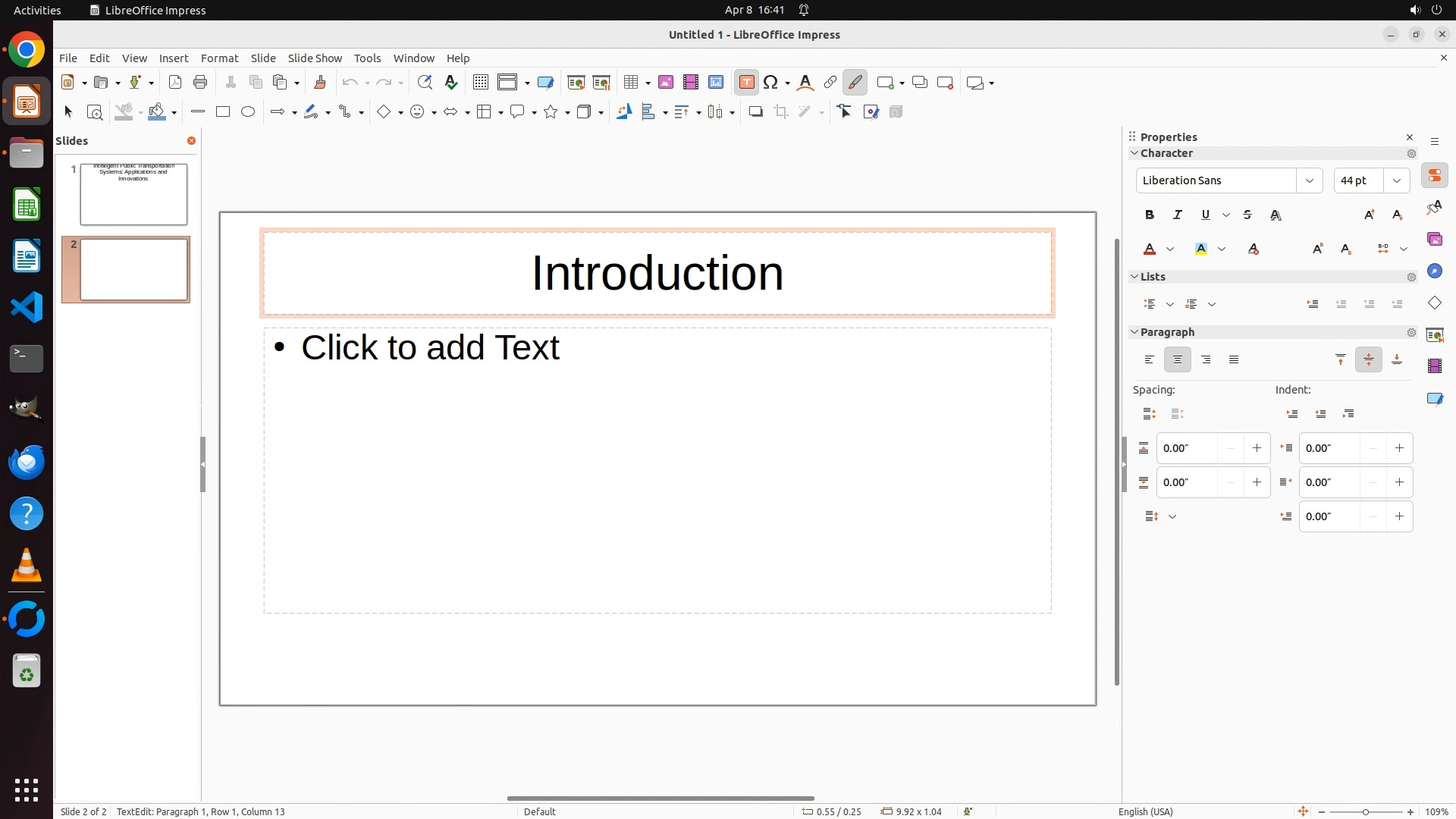Click the Insert Text Box icon

tap(746, 83)
